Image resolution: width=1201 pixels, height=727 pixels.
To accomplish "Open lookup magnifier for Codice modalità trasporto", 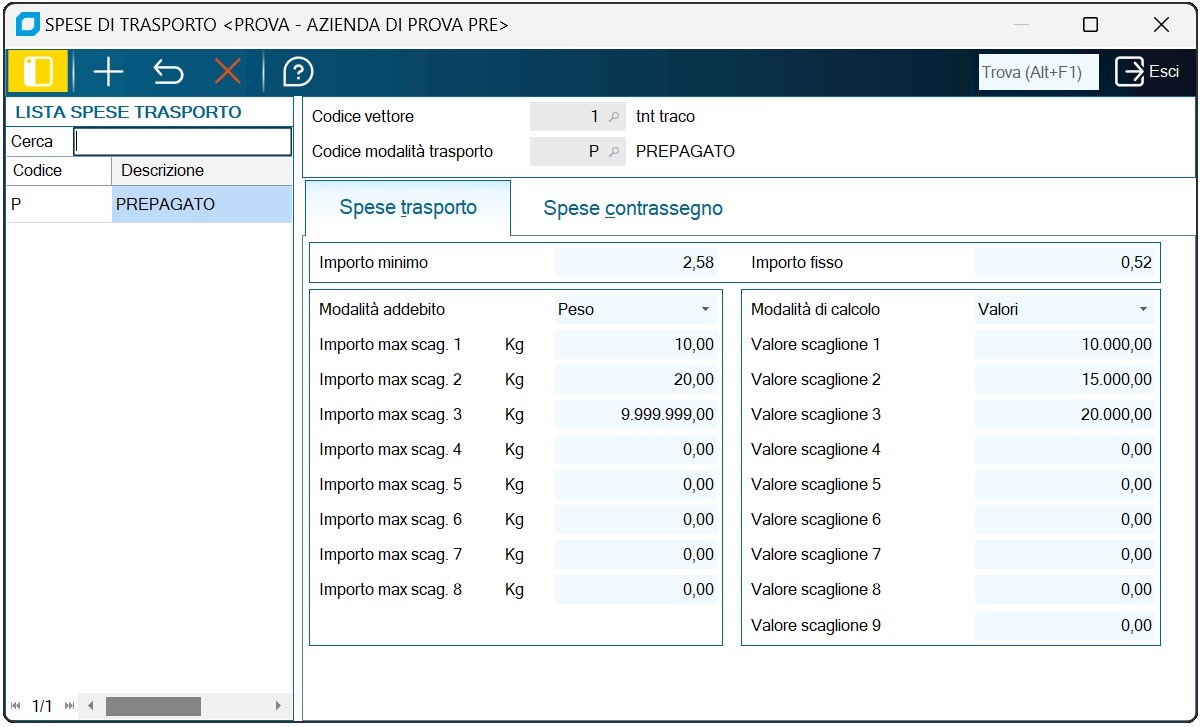I will [614, 152].
